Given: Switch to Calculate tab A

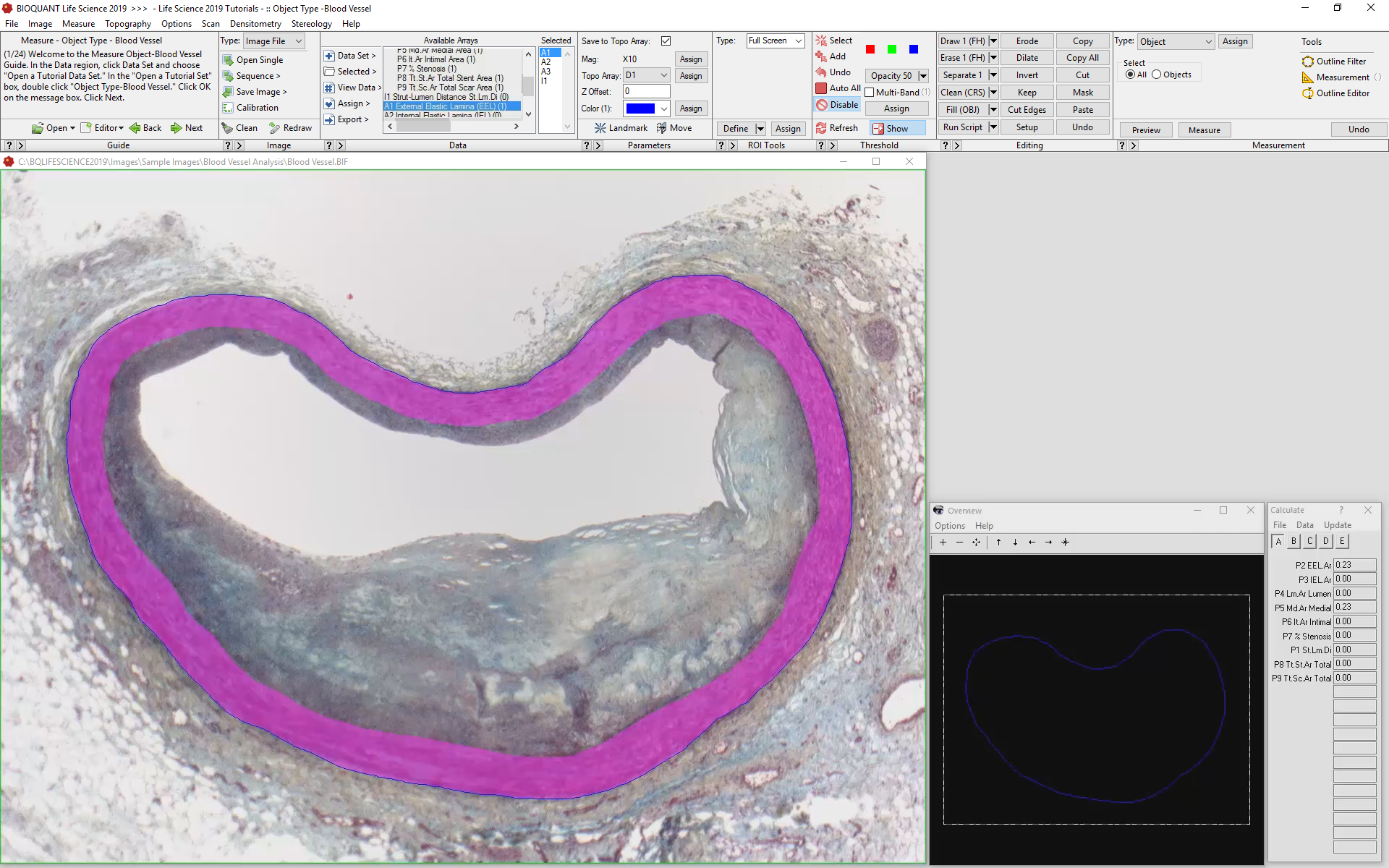Looking at the screenshot, I should (1278, 541).
